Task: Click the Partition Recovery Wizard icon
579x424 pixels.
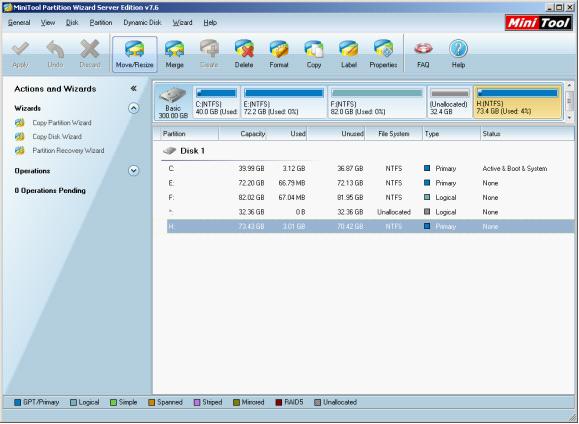Action: (20, 150)
